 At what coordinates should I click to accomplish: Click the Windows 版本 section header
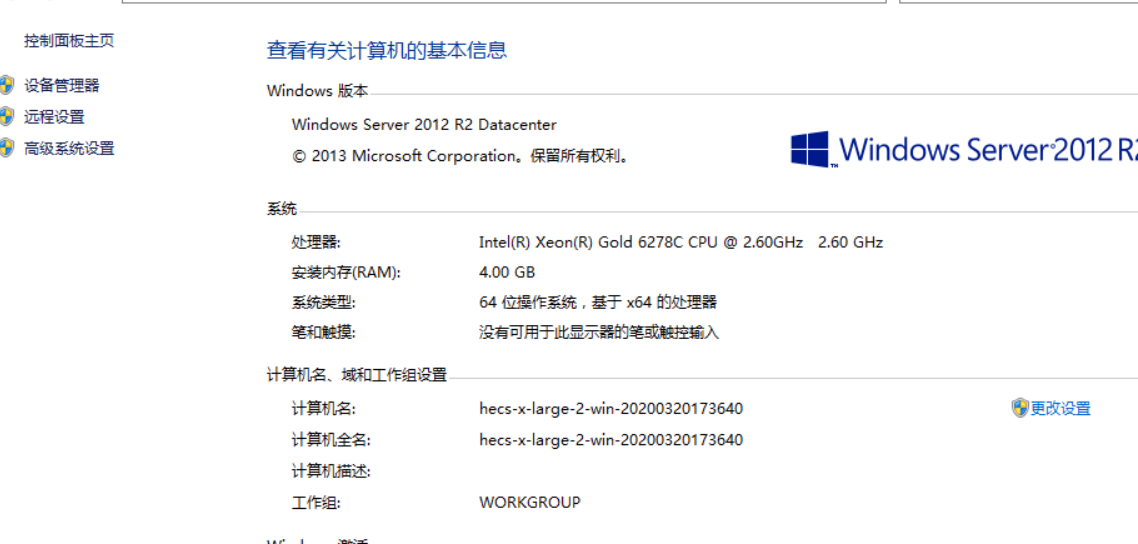pos(318,91)
